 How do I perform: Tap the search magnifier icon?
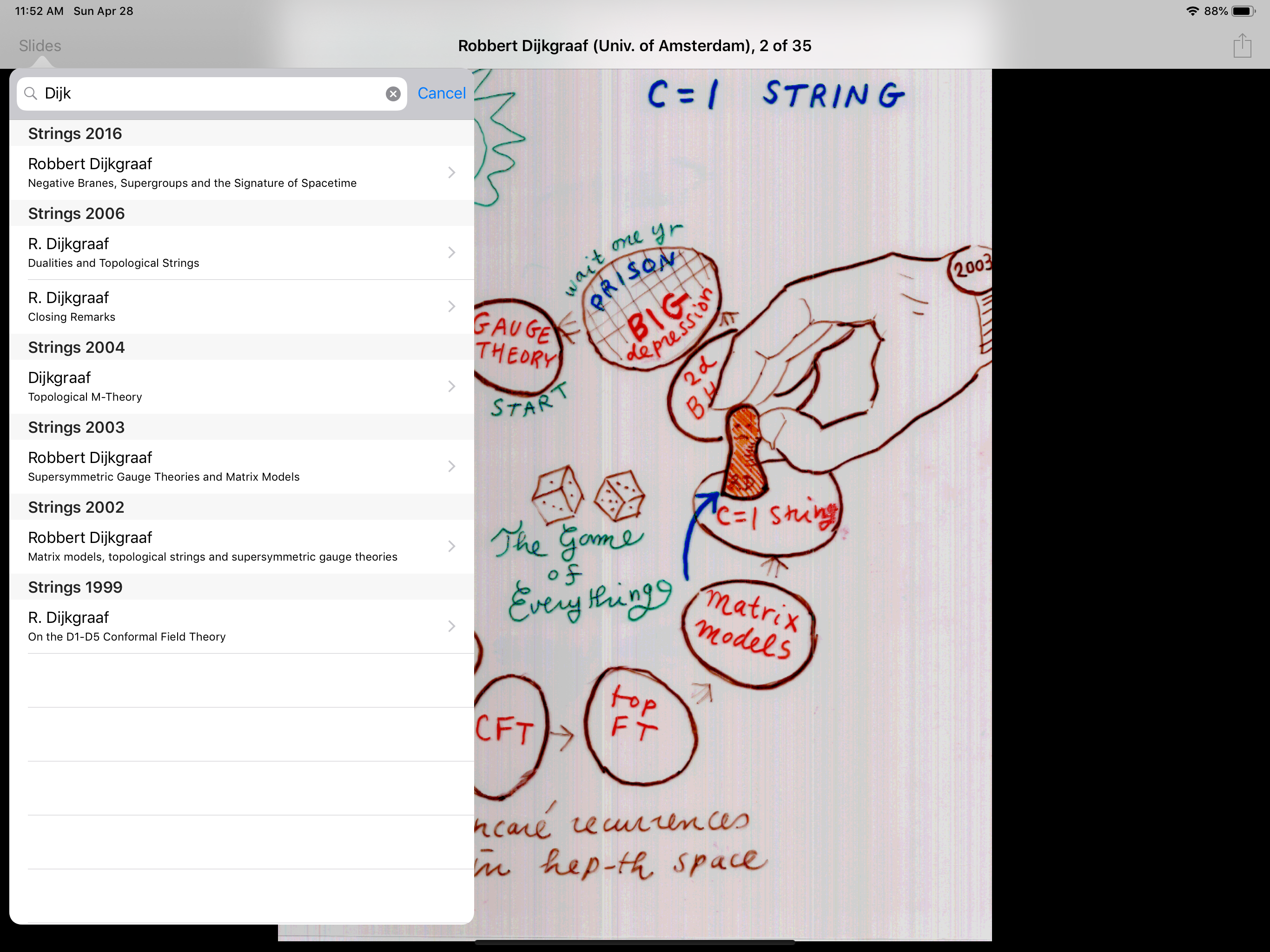pyautogui.click(x=31, y=93)
